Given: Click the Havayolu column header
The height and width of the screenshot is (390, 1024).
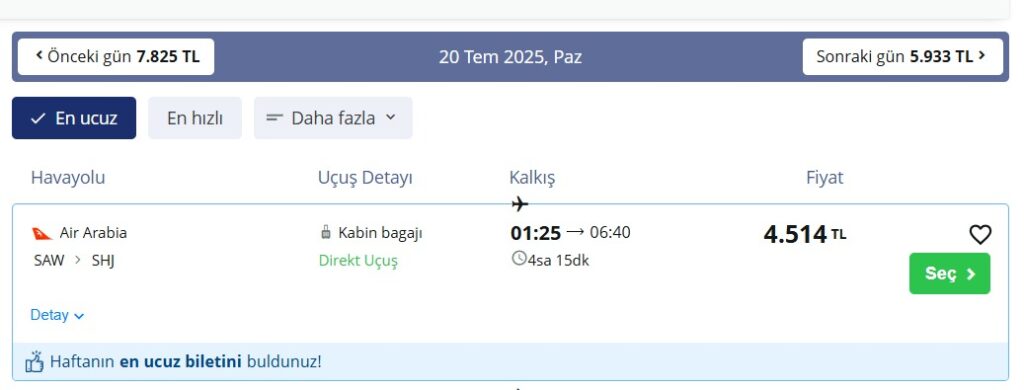Looking at the screenshot, I should pos(68,178).
